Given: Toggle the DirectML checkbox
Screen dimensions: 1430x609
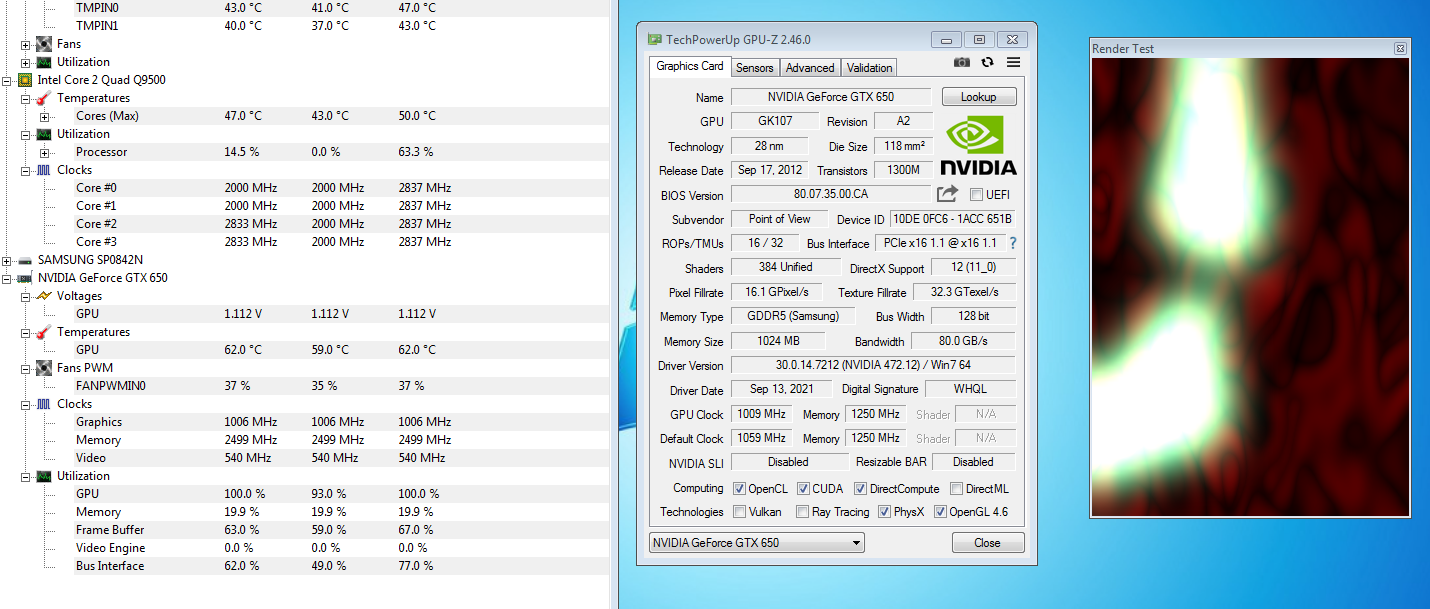Looking at the screenshot, I should point(956,489).
